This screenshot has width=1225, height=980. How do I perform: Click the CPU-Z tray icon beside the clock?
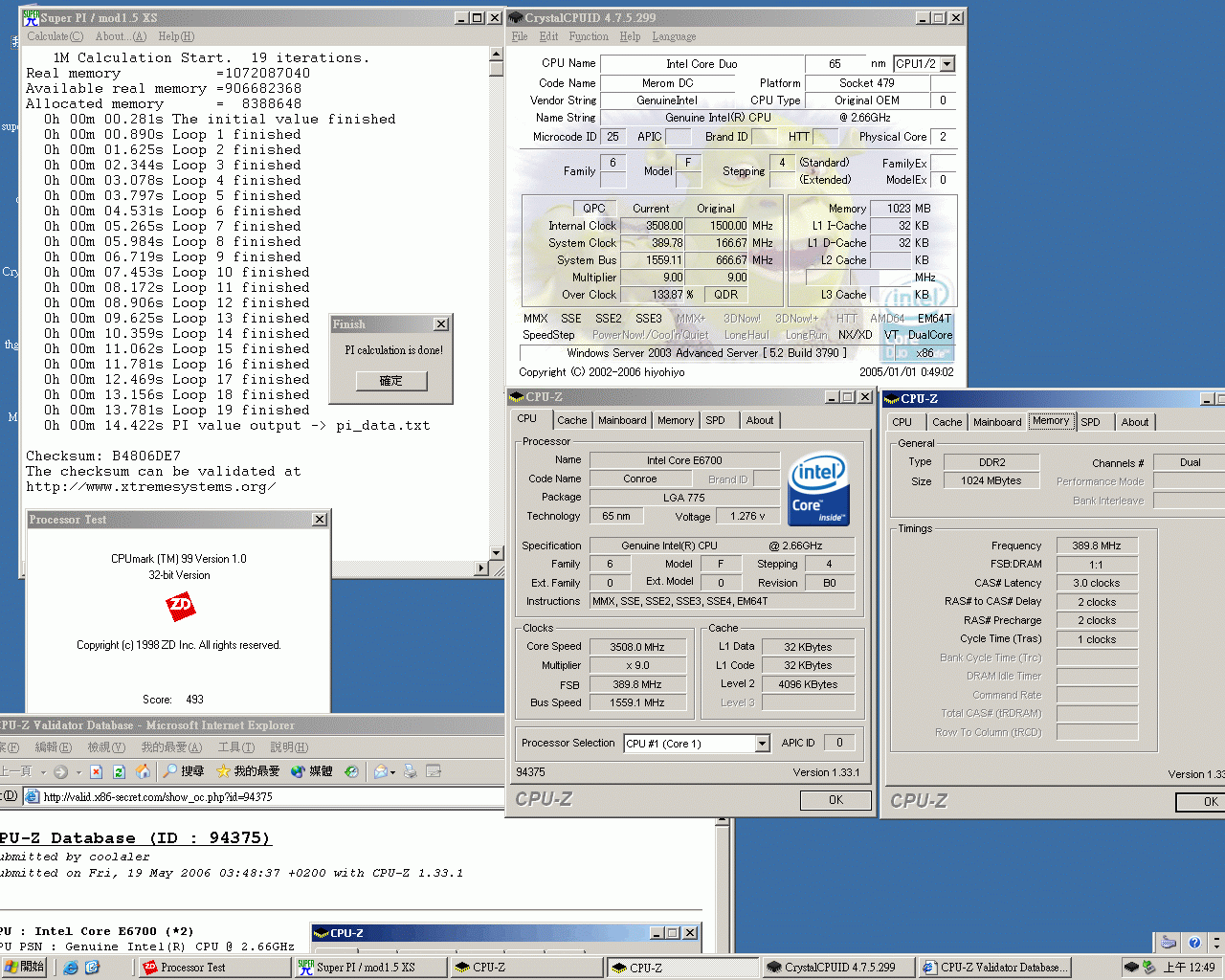tap(1132, 968)
